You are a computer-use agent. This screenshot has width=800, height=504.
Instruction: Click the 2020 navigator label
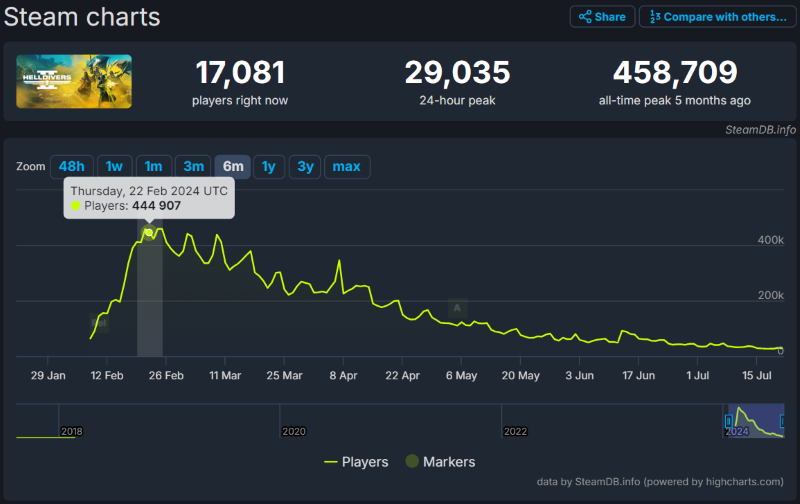click(294, 432)
